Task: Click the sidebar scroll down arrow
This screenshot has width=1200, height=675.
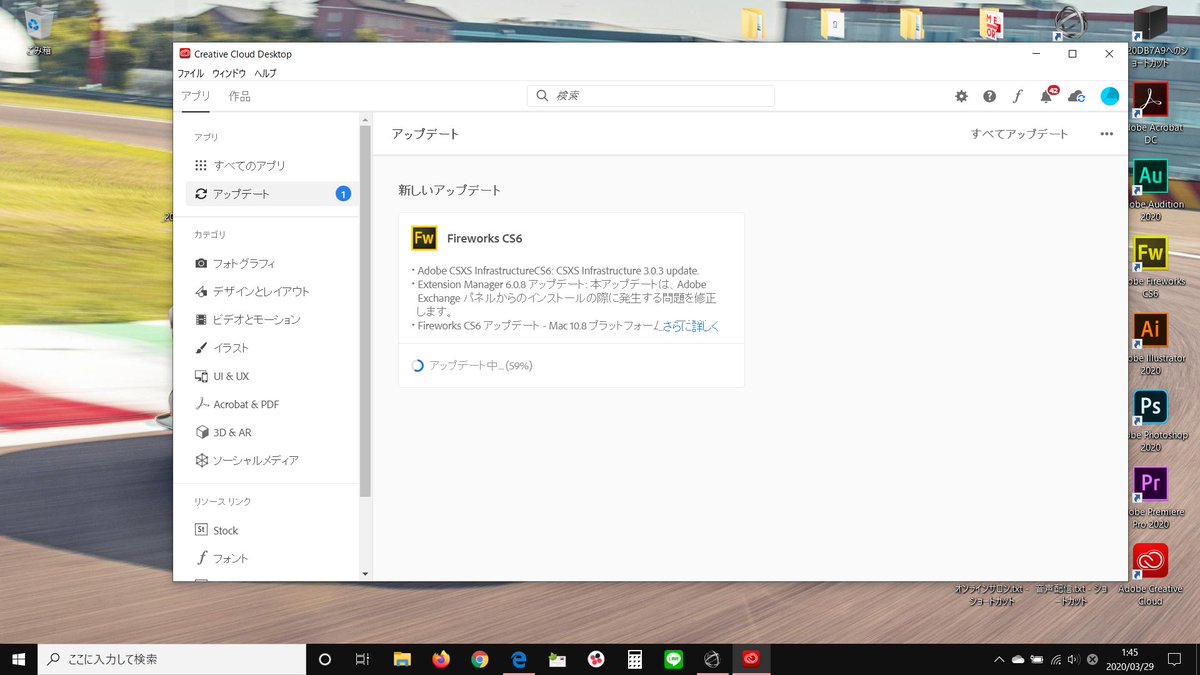Action: point(365,574)
